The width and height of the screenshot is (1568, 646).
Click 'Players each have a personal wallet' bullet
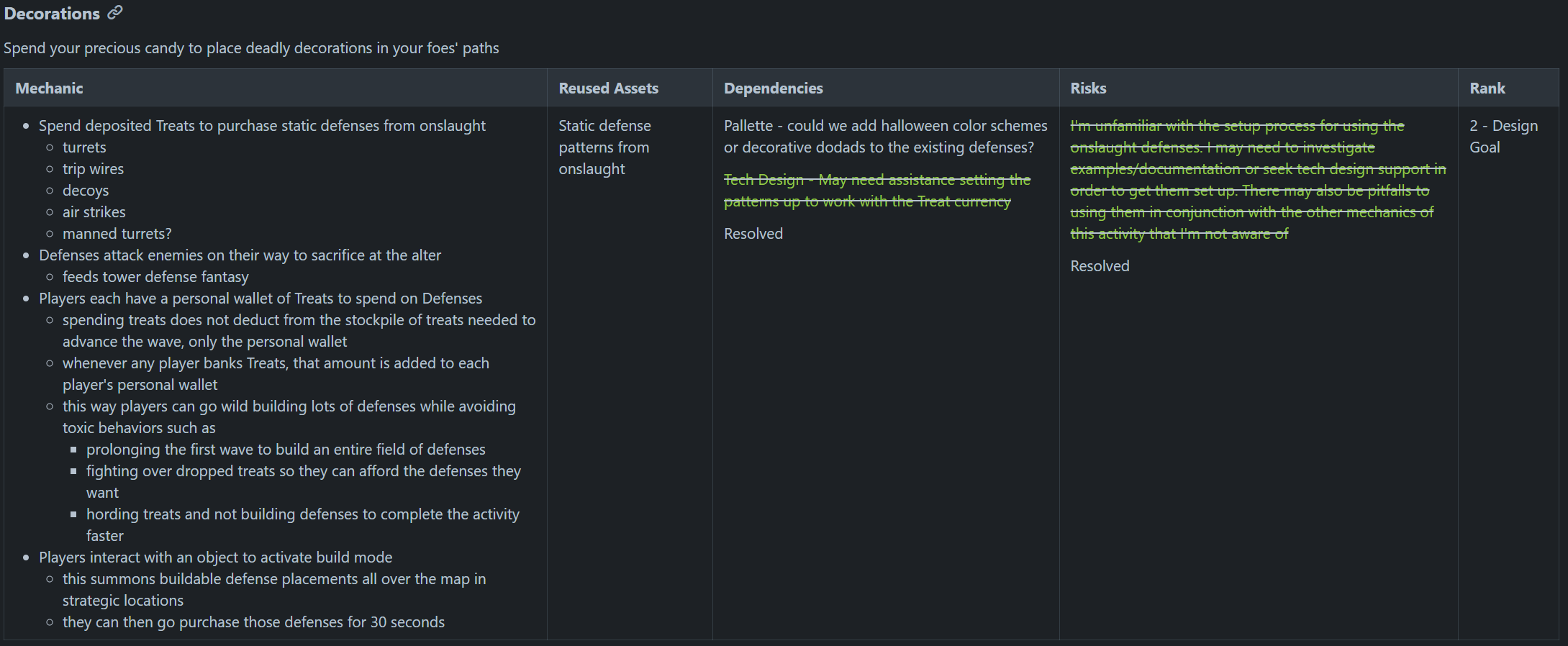pos(260,299)
